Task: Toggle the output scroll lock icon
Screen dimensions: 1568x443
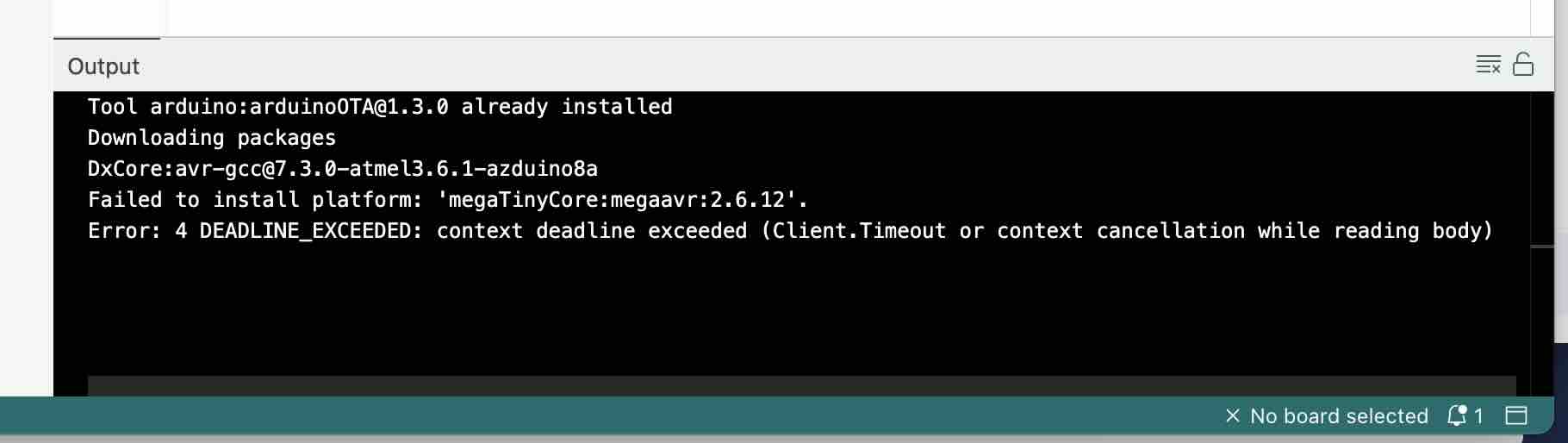Action: [1523, 65]
